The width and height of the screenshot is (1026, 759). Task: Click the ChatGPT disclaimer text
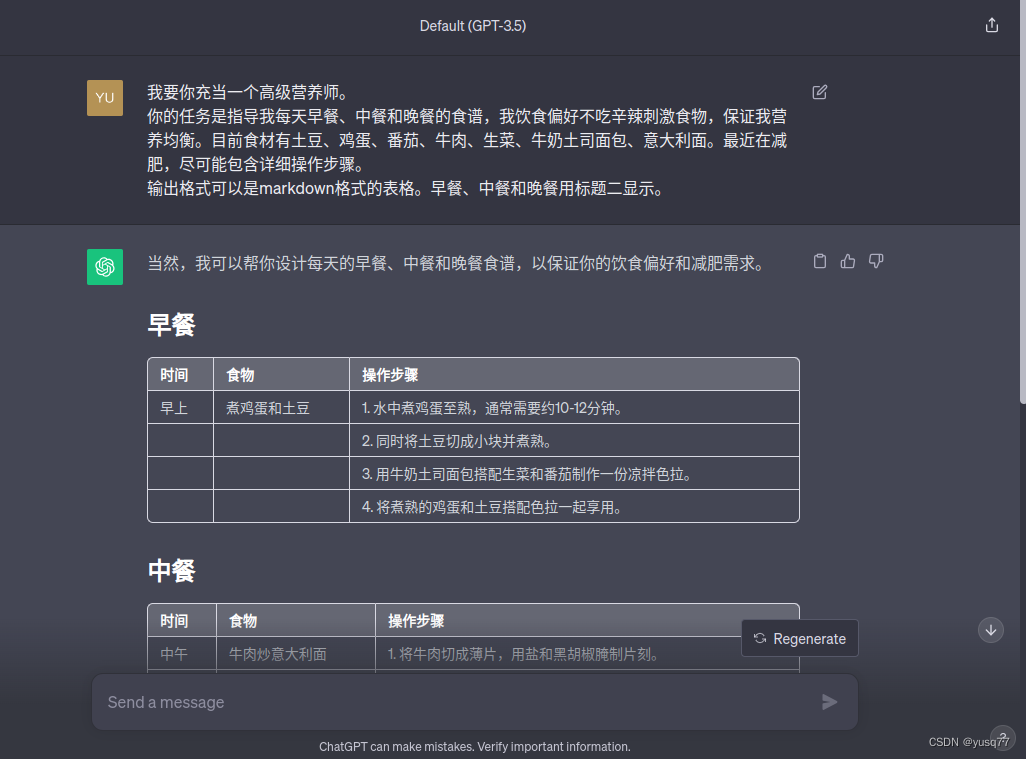pyautogui.click(x=474, y=746)
